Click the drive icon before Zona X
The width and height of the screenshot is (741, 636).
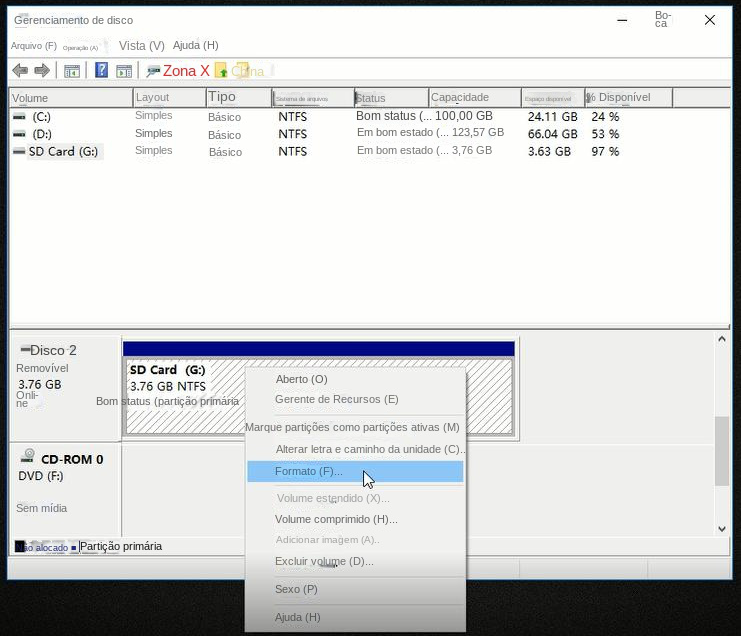click(x=153, y=71)
